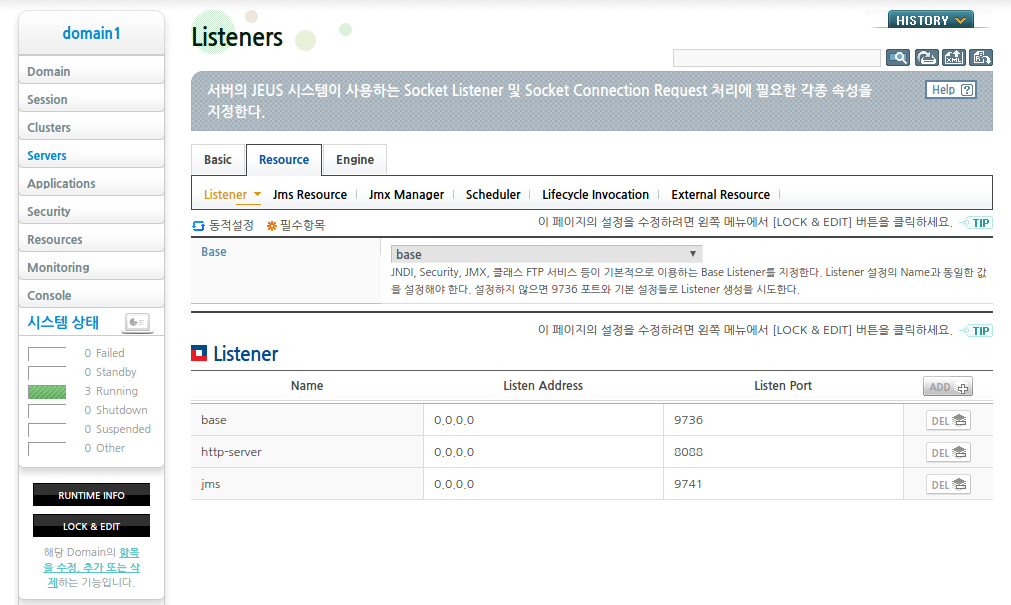Click the ADD listener button
The width and height of the screenshot is (1011, 605).
click(x=947, y=387)
